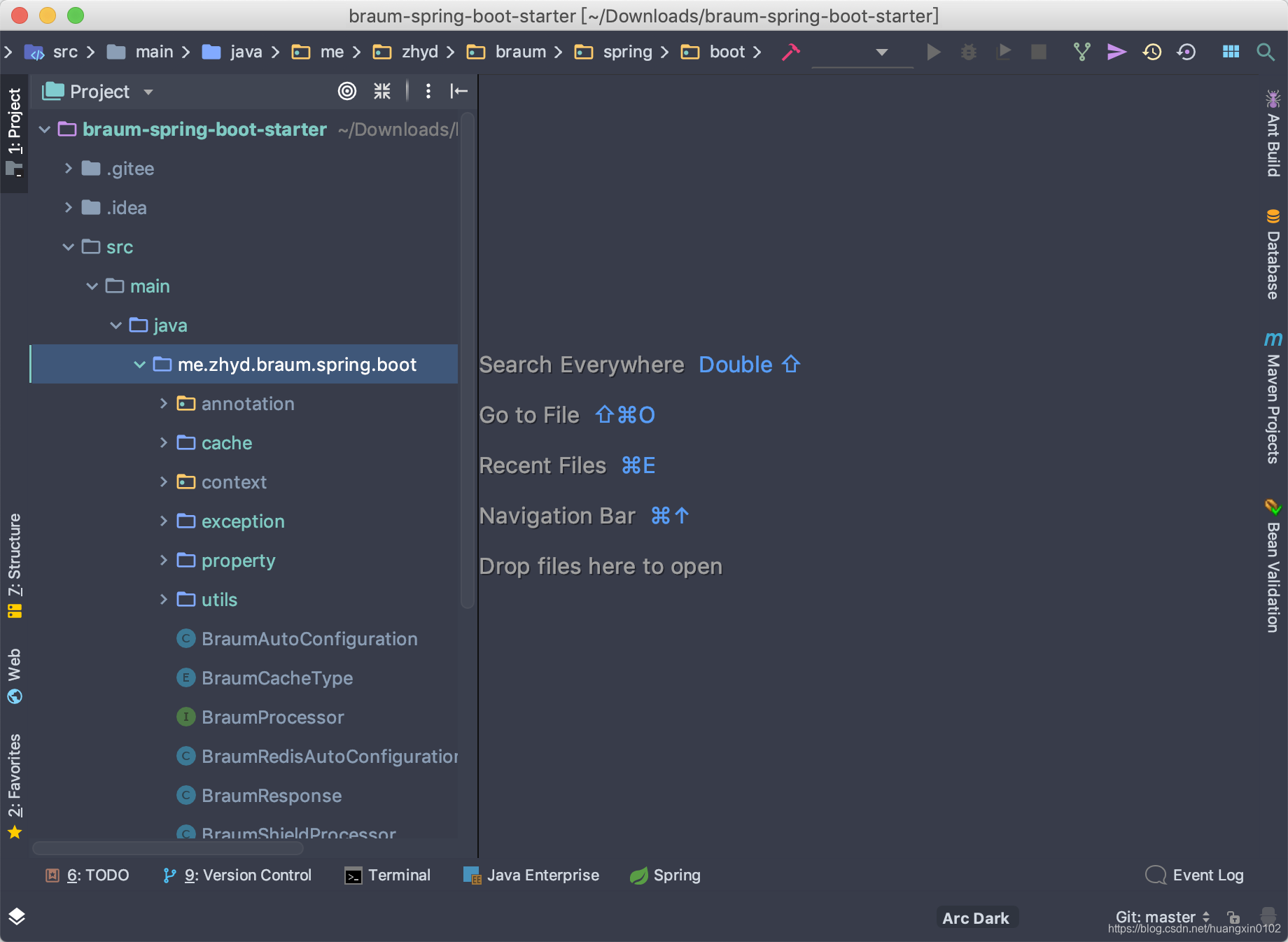Click the purple commit arrow icon
The image size is (1288, 942).
1116,52
